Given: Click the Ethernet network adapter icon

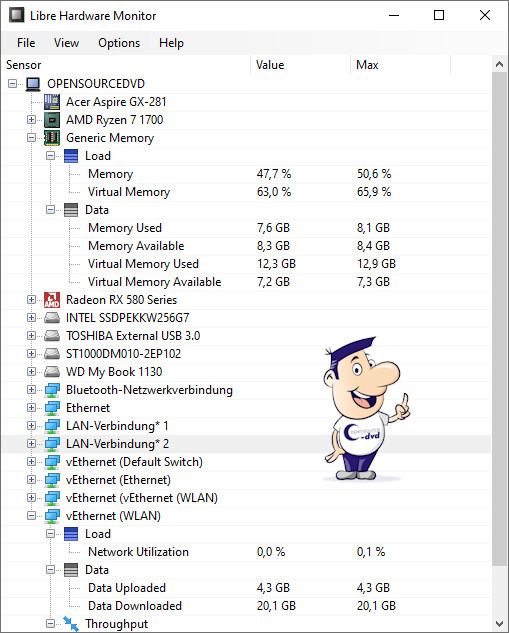Looking at the screenshot, I should [52, 408].
